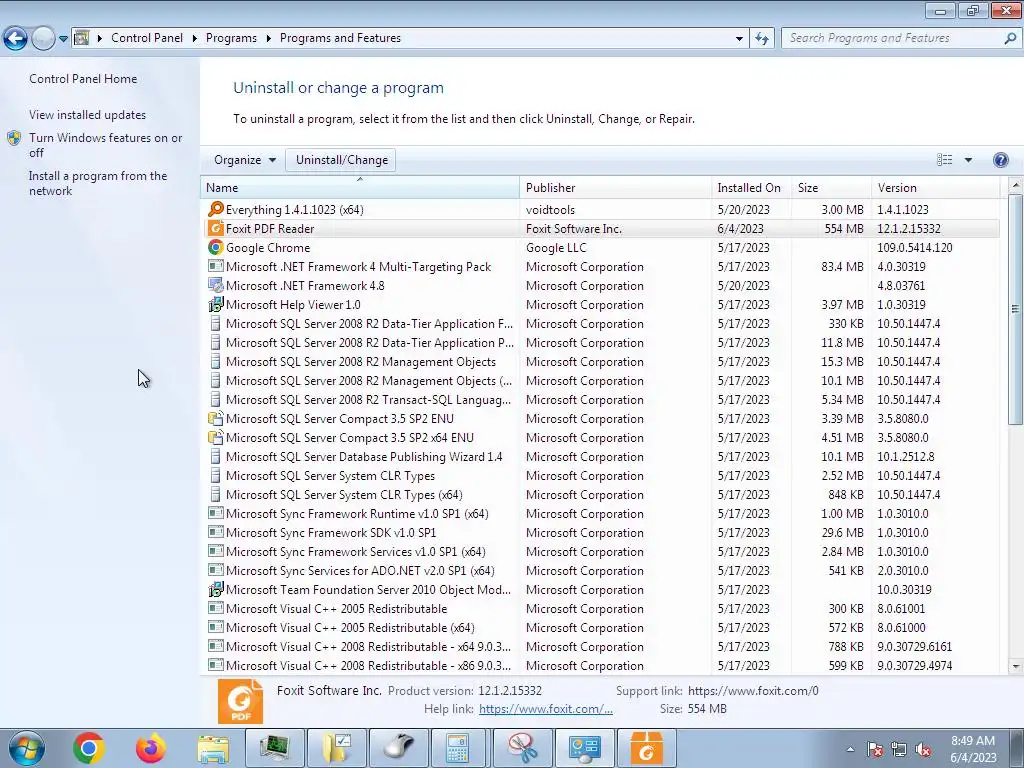Open the Snipping Tool taskbar icon
This screenshot has height=768, width=1024.
tap(522, 748)
